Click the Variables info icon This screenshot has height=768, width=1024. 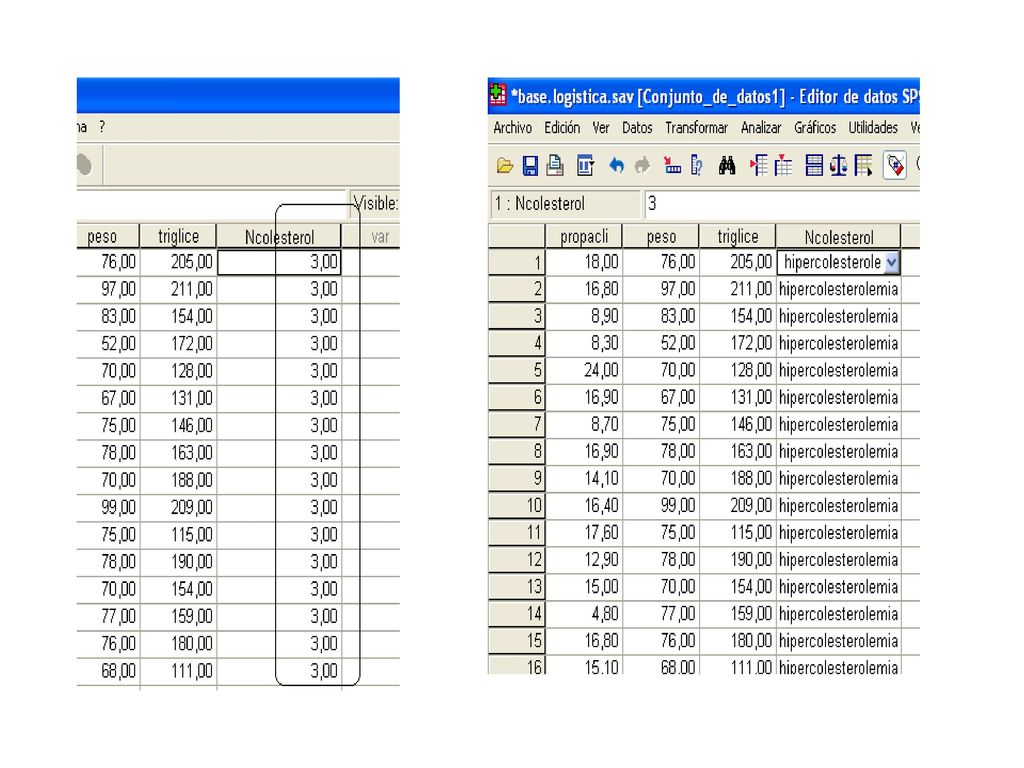[x=697, y=166]
